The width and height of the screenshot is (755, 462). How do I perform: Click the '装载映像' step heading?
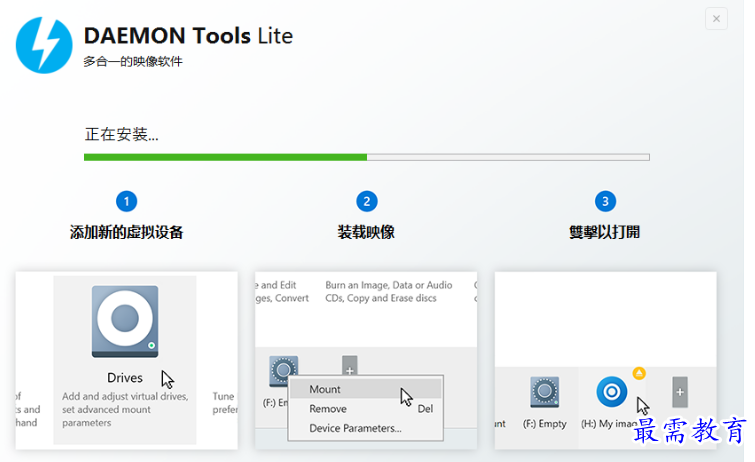point(366,232)
